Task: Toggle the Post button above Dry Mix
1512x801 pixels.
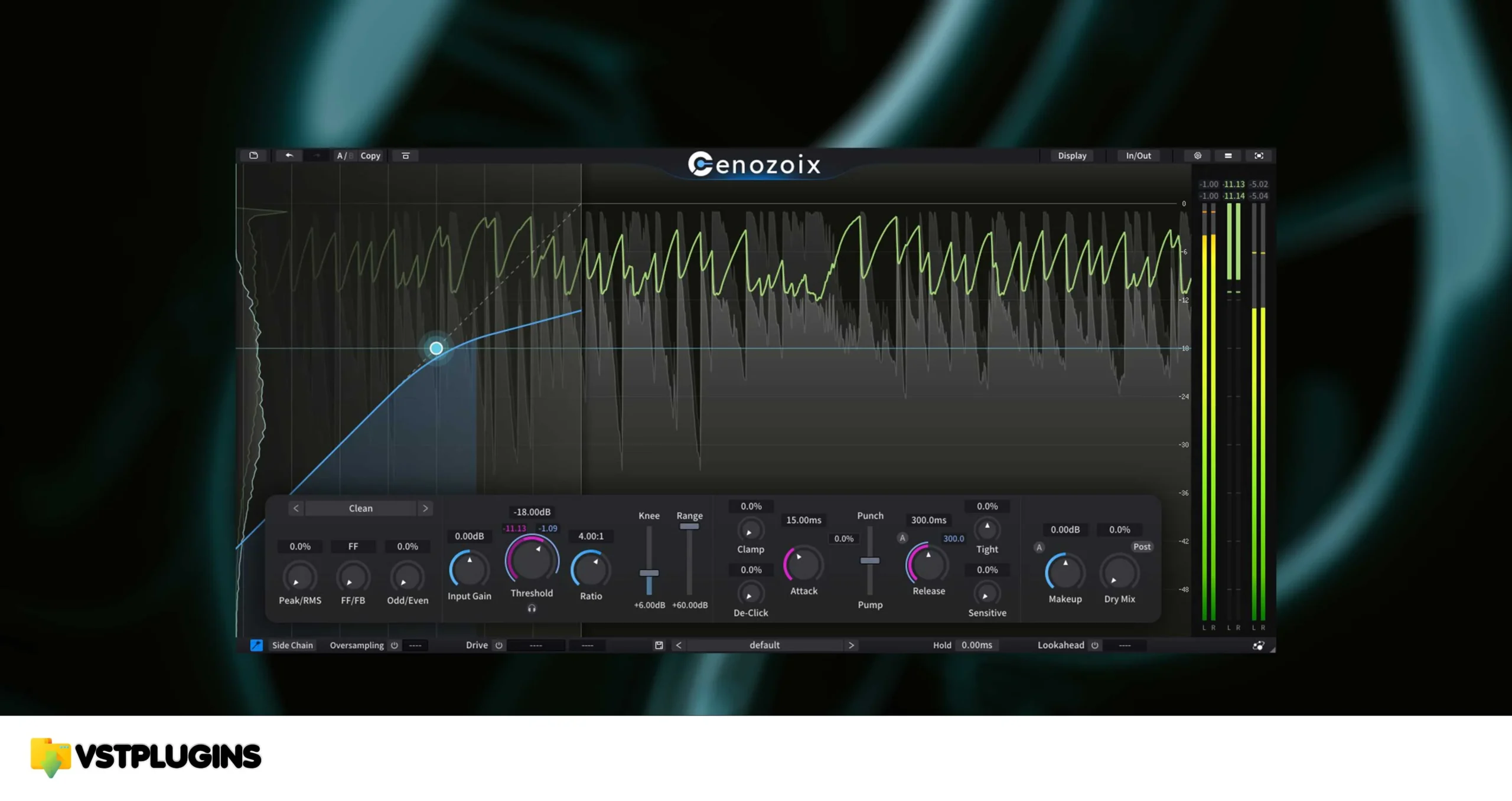Action: coord(1142,547)
